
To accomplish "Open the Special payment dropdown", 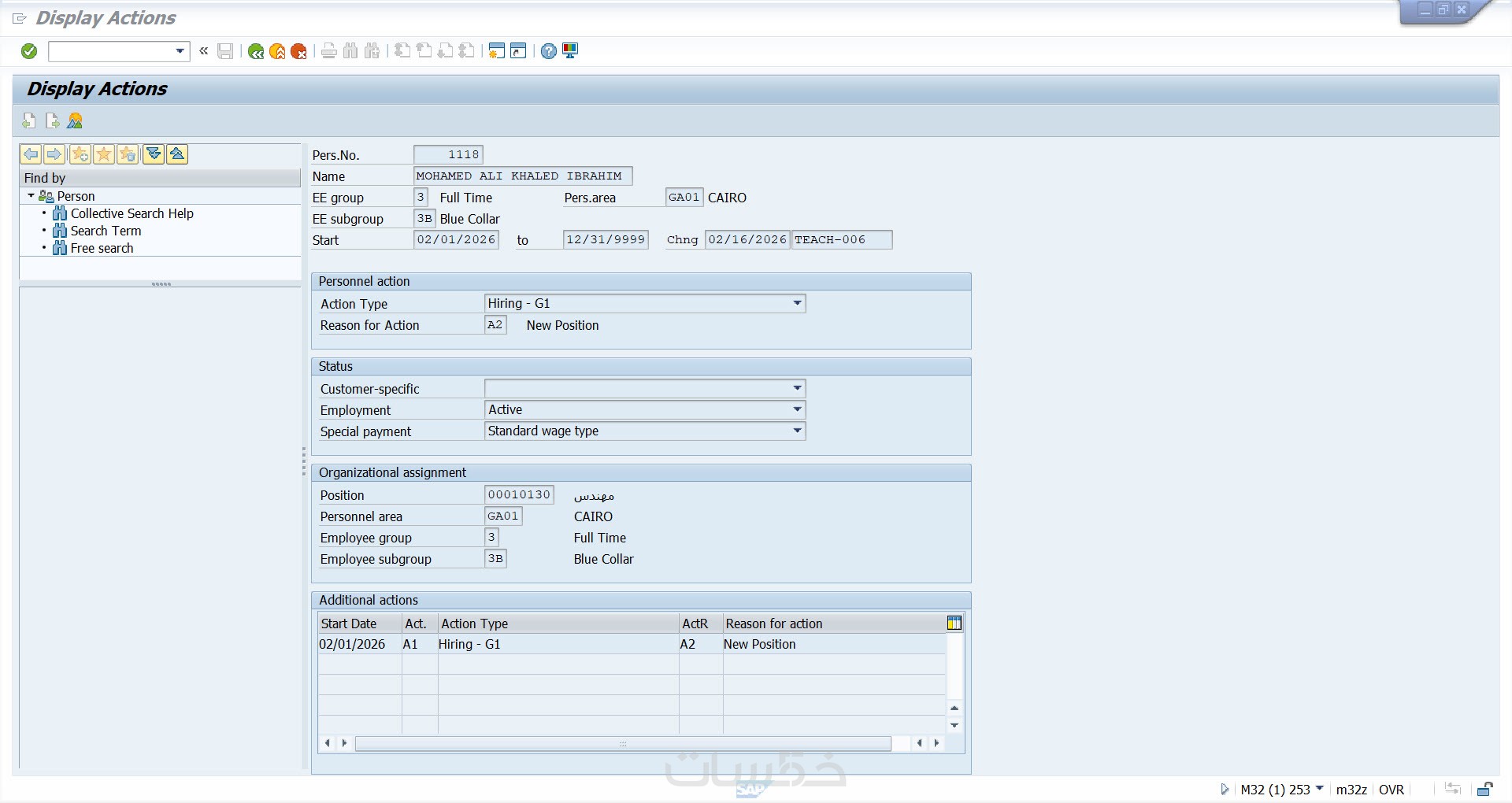I will (x=797, y=431).
